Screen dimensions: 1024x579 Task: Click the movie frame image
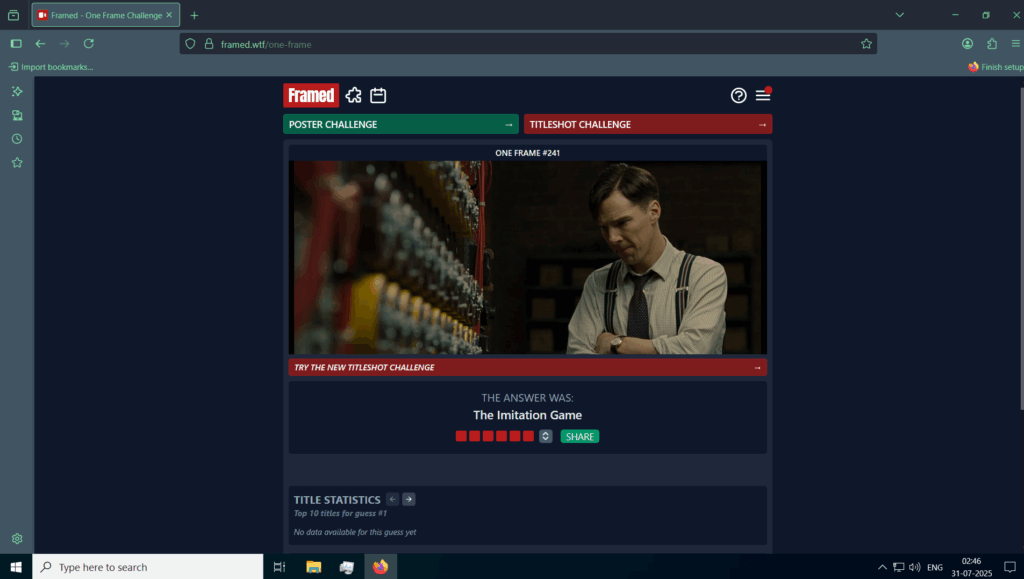(x=527, y=257)
